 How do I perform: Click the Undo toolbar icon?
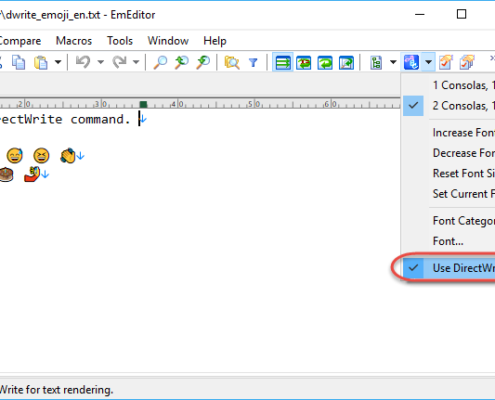83,62
